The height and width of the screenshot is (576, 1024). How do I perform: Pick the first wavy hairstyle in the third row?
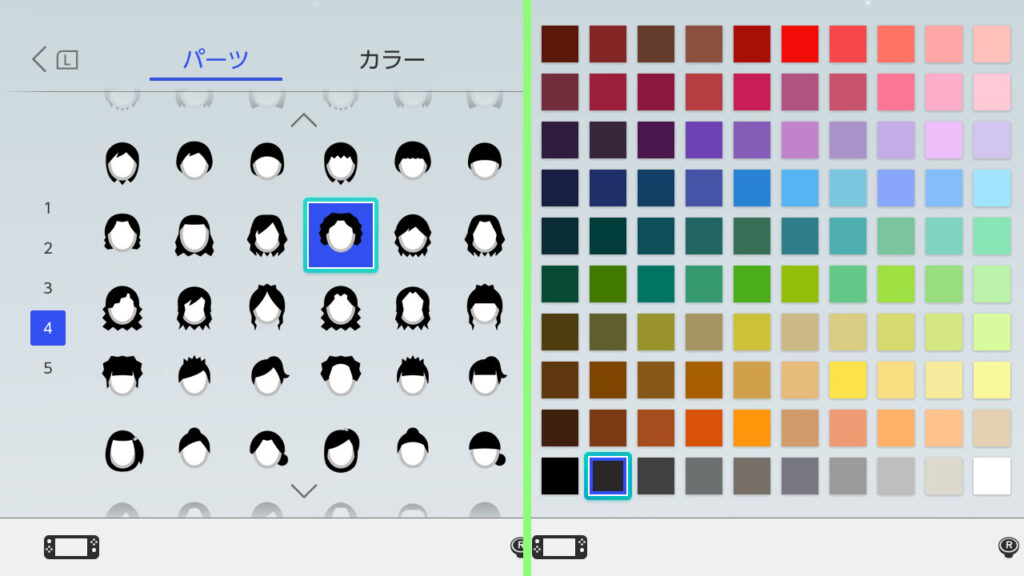(122, 308)
